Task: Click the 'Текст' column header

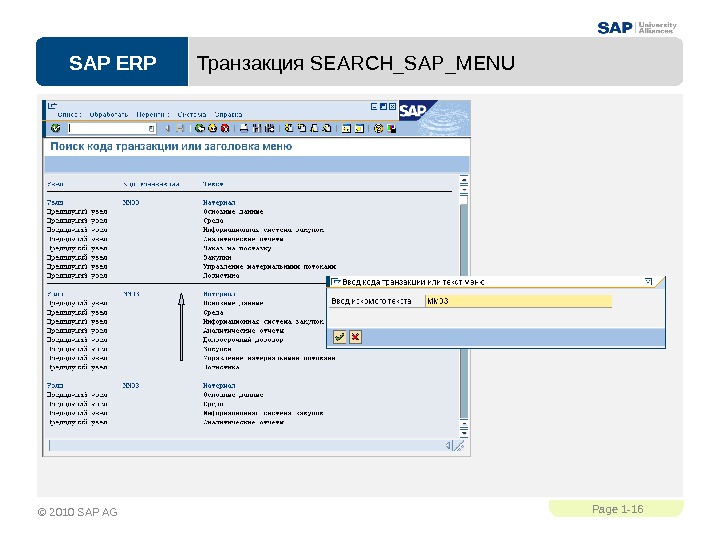Action: point(213,184)
